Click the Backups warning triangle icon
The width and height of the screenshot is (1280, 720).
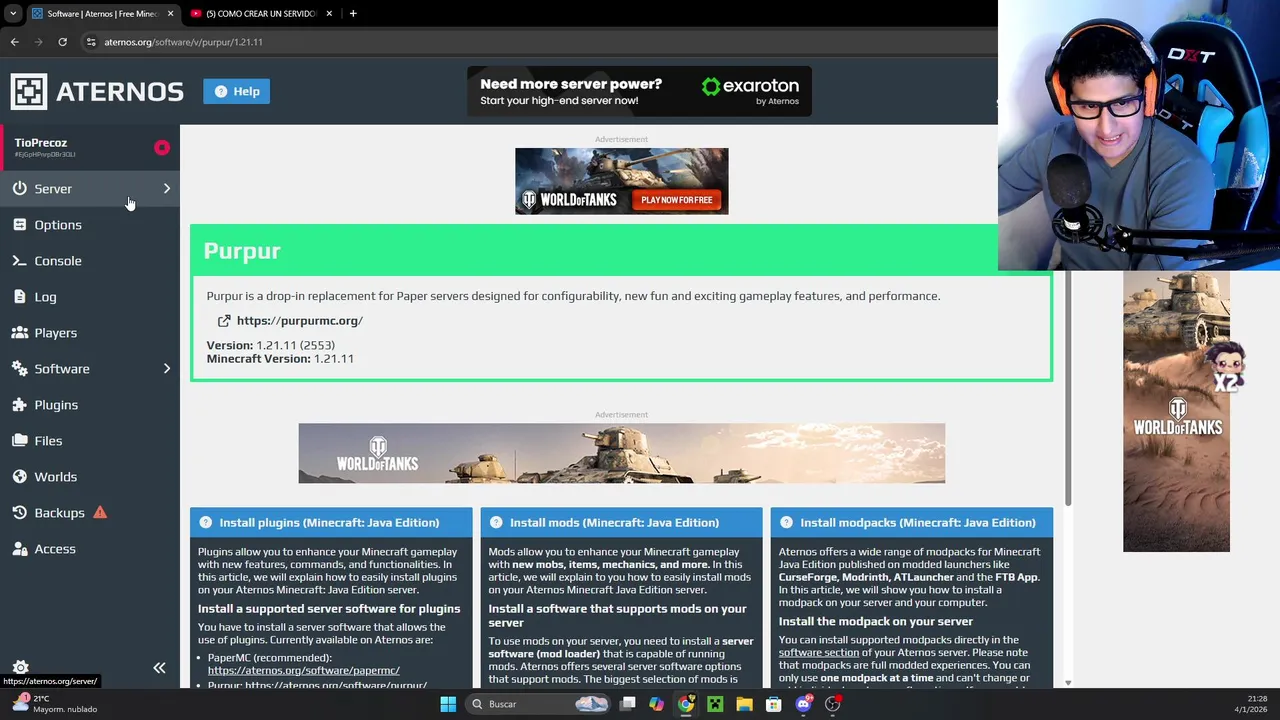(100, 512)
